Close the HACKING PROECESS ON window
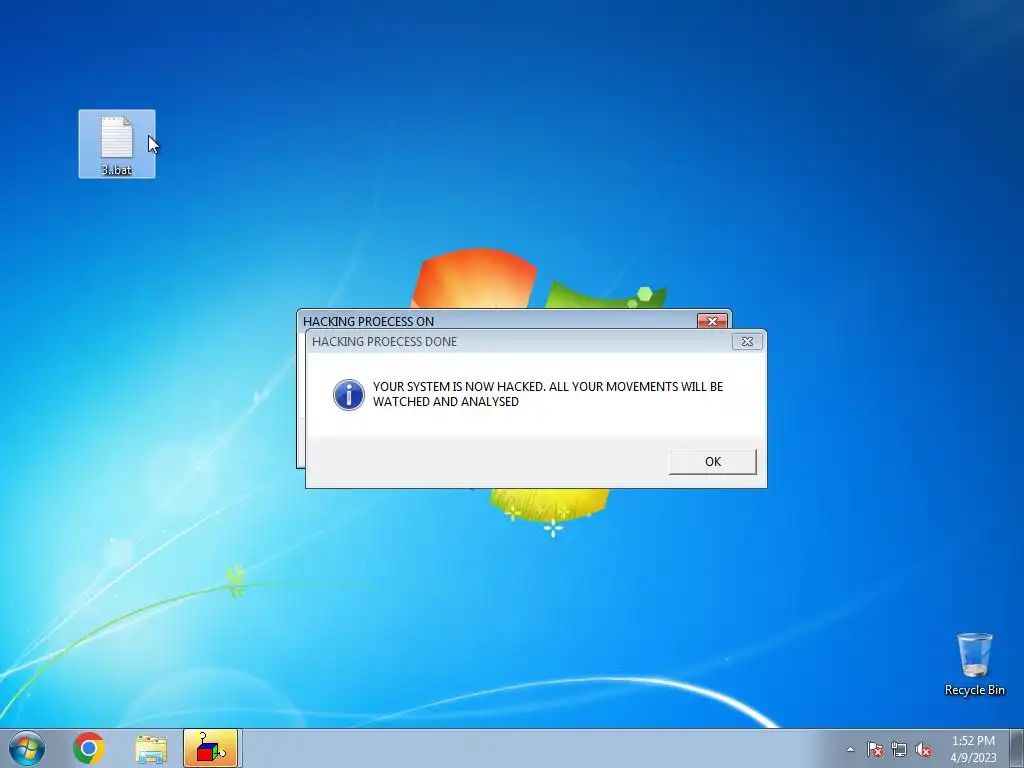Viewport: 1024px width, 768px height. 712,321
